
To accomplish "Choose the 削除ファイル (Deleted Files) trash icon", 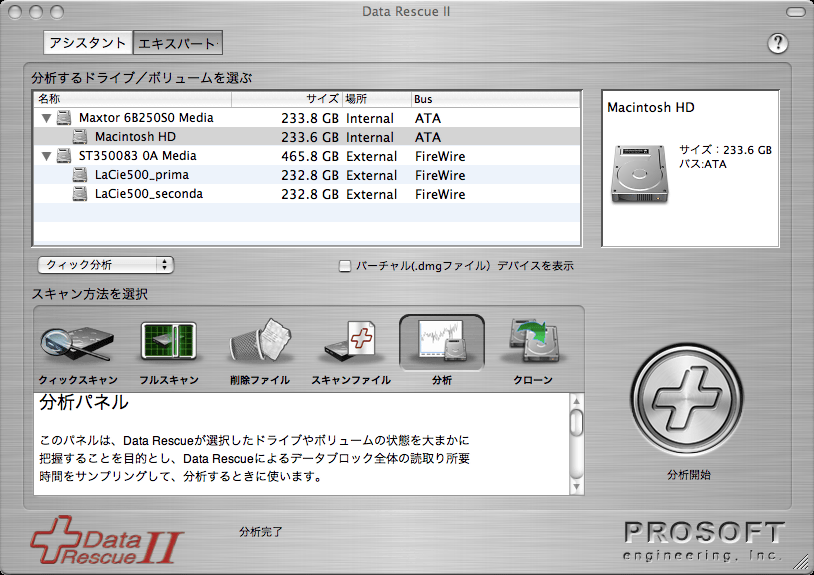I will 260,340.
